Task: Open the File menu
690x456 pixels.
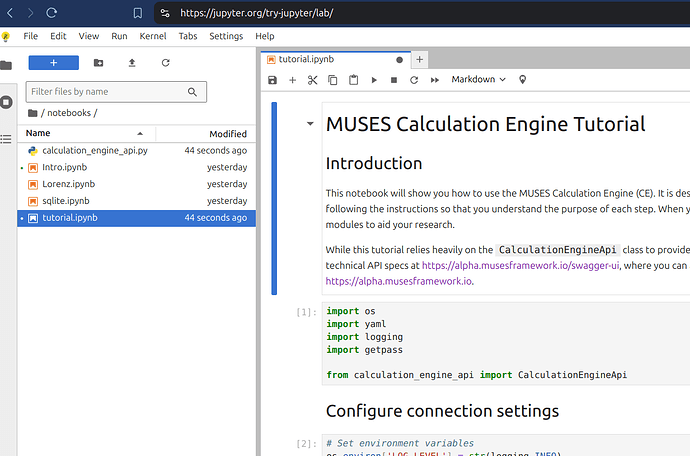Action: click(x=30, y=36)
